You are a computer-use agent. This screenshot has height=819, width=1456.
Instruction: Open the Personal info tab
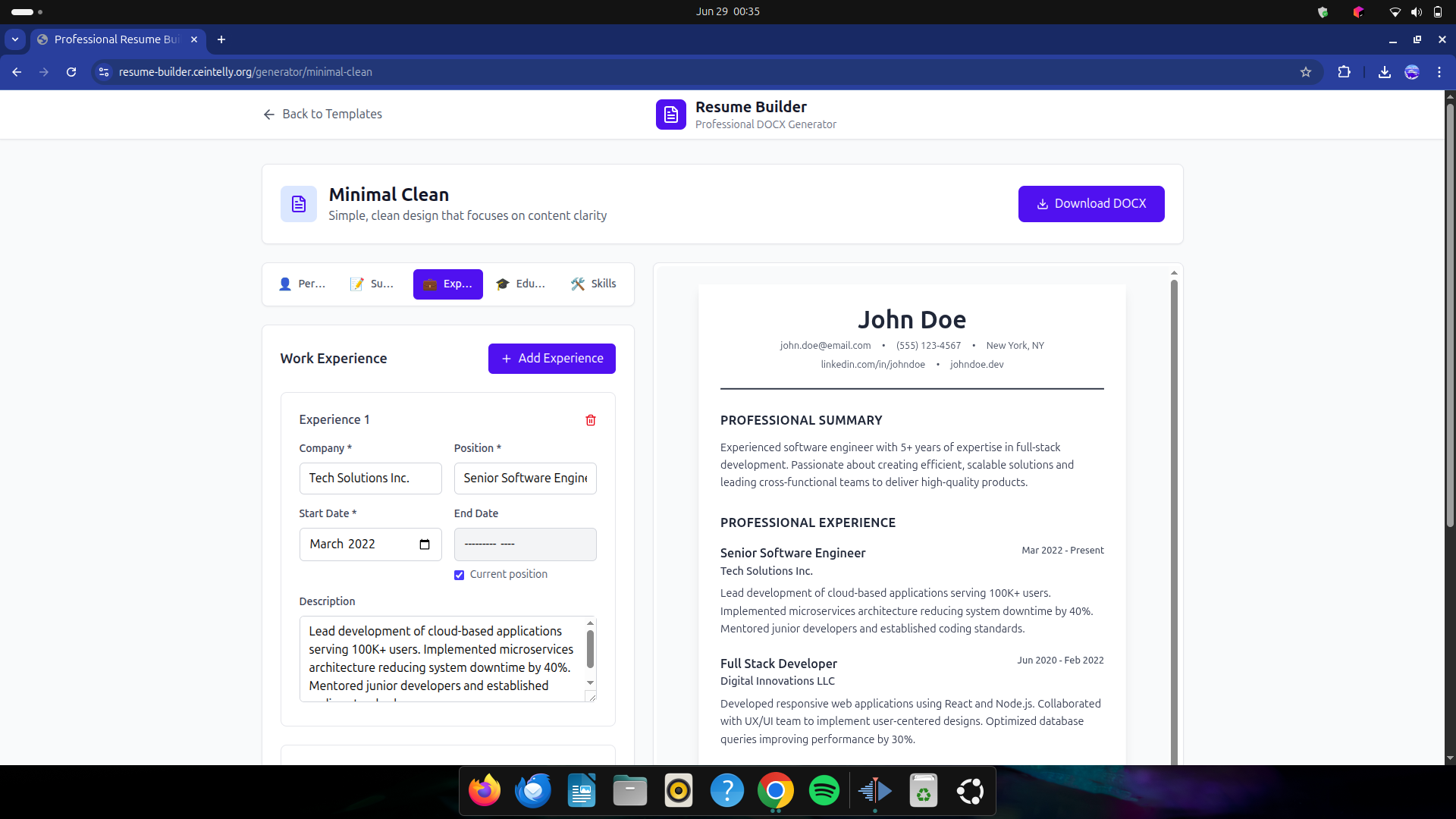coord(303,284)
